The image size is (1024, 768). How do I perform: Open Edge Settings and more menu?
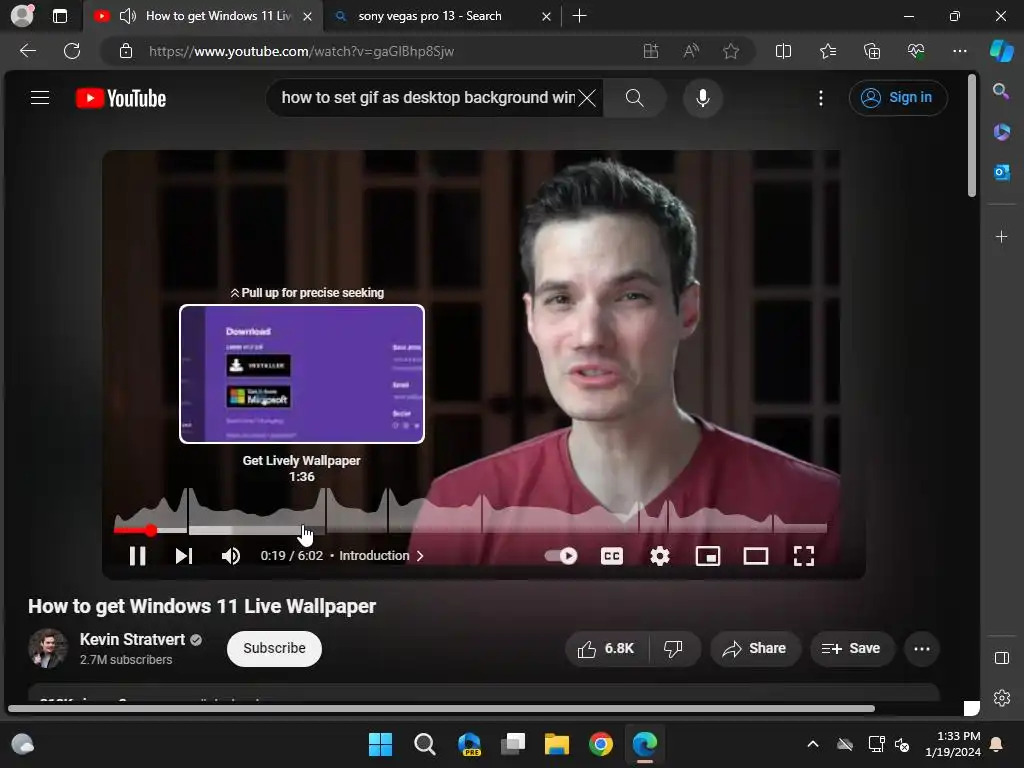[959, 51]
